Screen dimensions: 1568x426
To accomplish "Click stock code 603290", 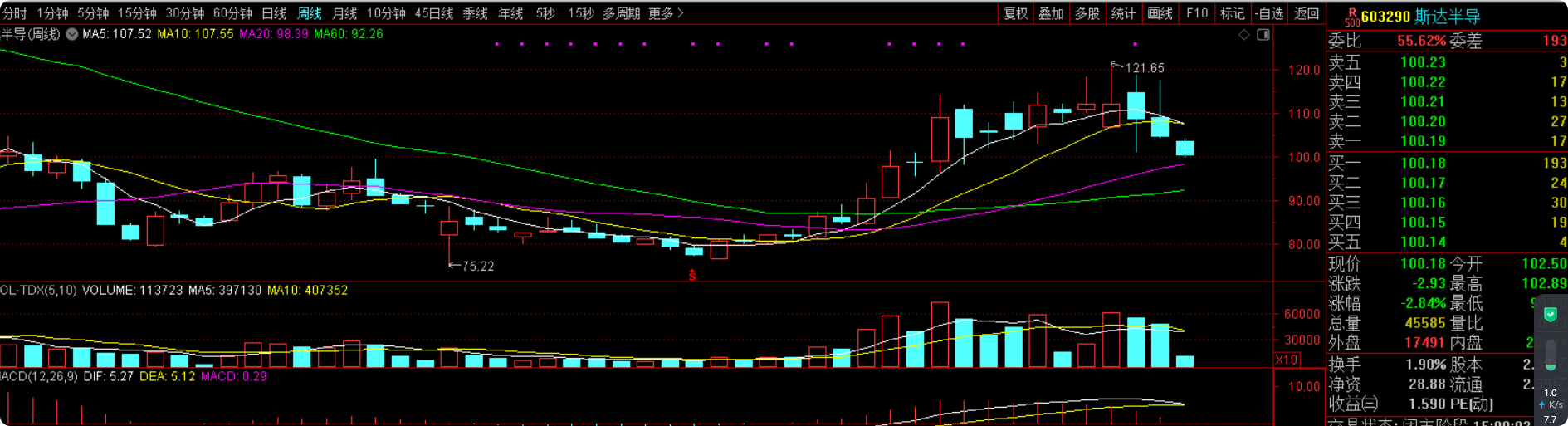I will coord(1385,17).
